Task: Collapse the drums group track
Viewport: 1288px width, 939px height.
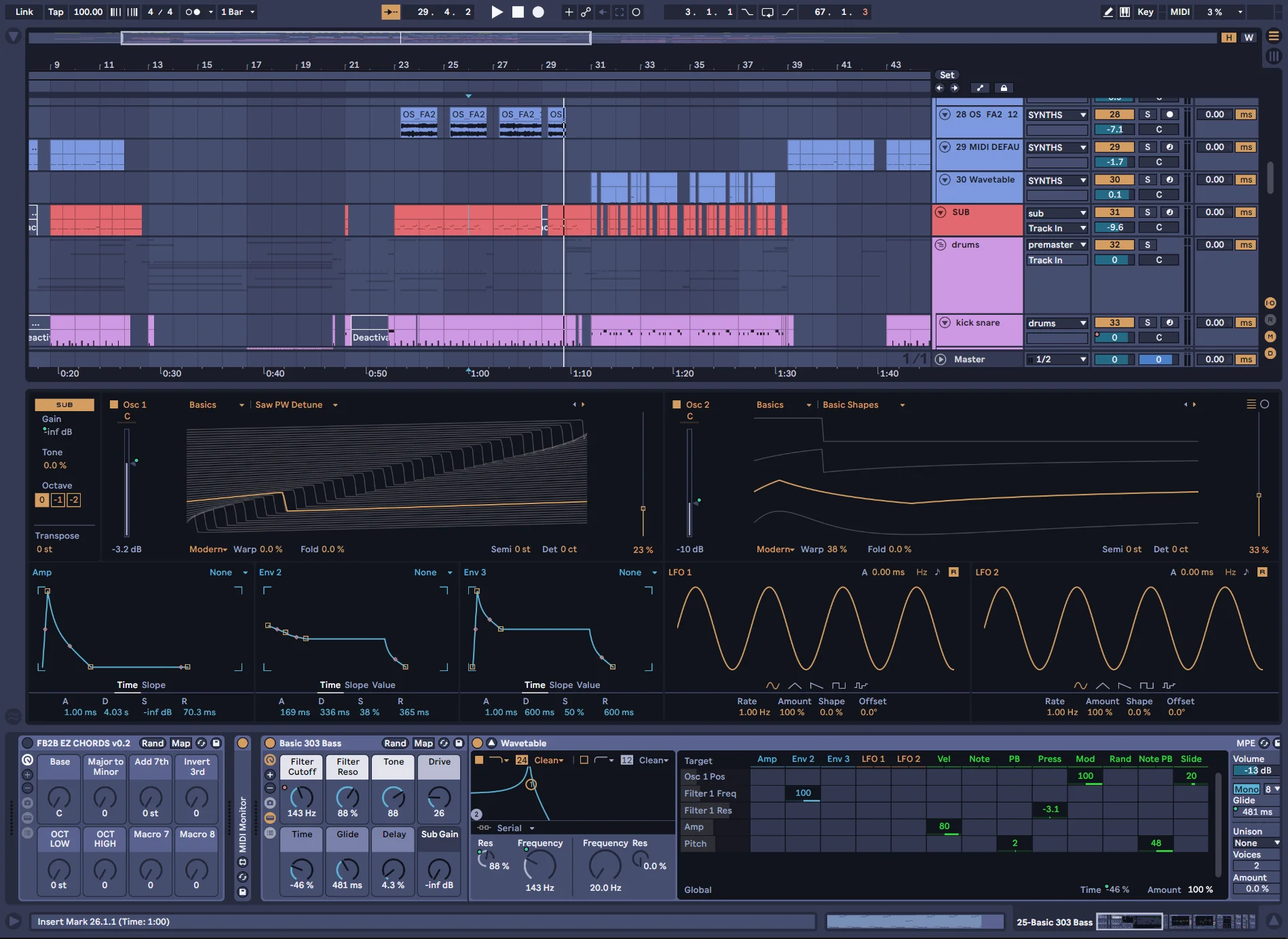Action: [x=941, y=245]
